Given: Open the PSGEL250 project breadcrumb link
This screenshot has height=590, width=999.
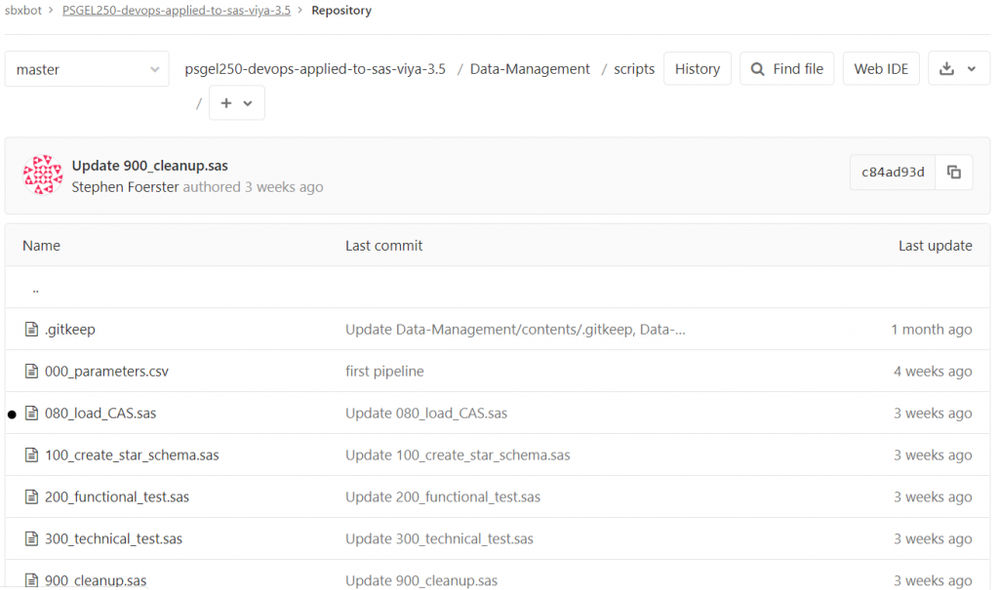Looking at the screenshot, I should tap(176, 10).
